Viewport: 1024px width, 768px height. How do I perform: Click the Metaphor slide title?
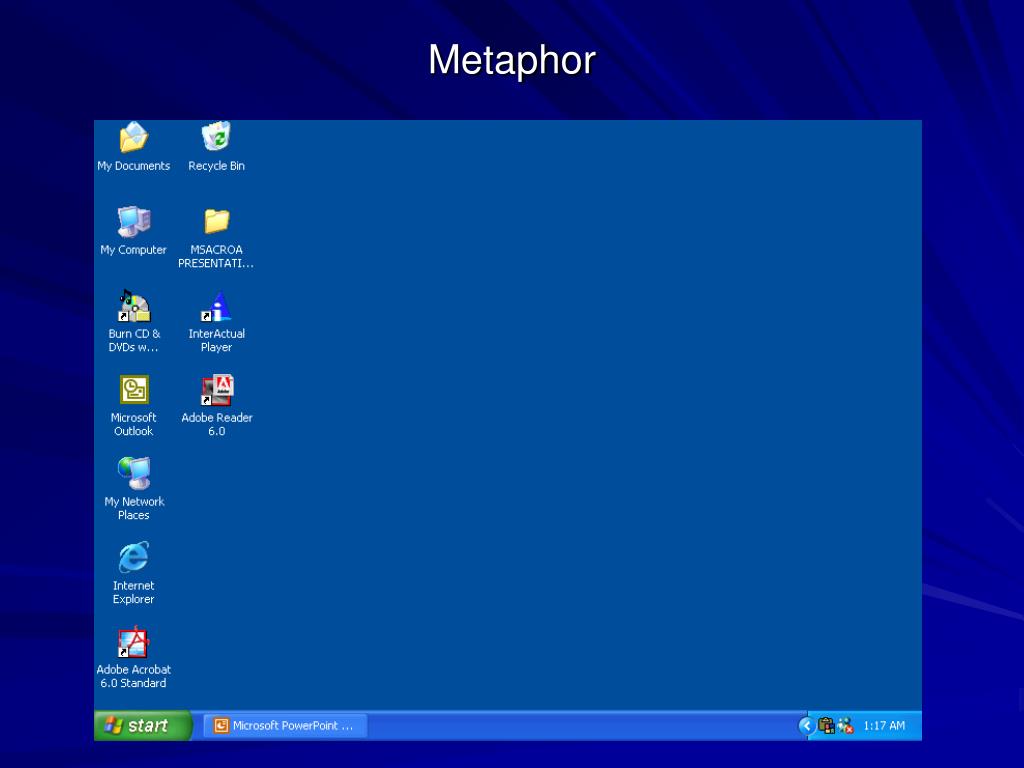pyautogui.click(x=512, y=60)
